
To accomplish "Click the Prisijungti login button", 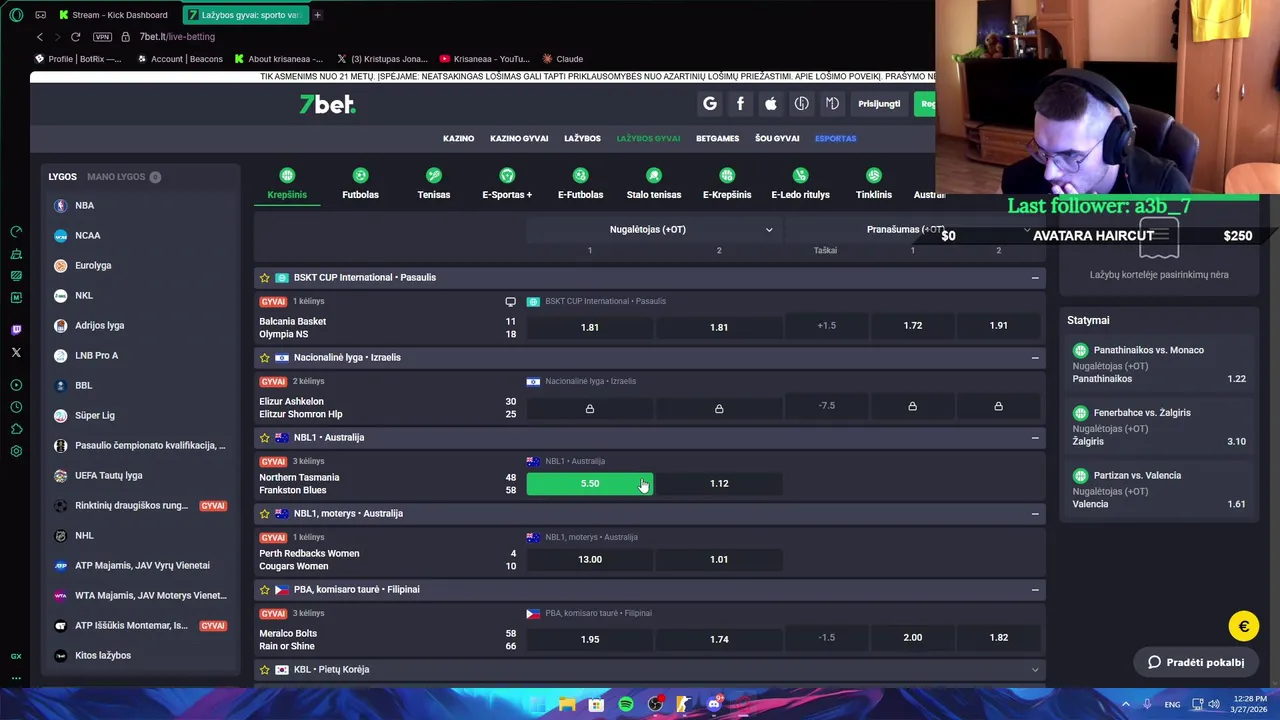I will tap(879, 104).
